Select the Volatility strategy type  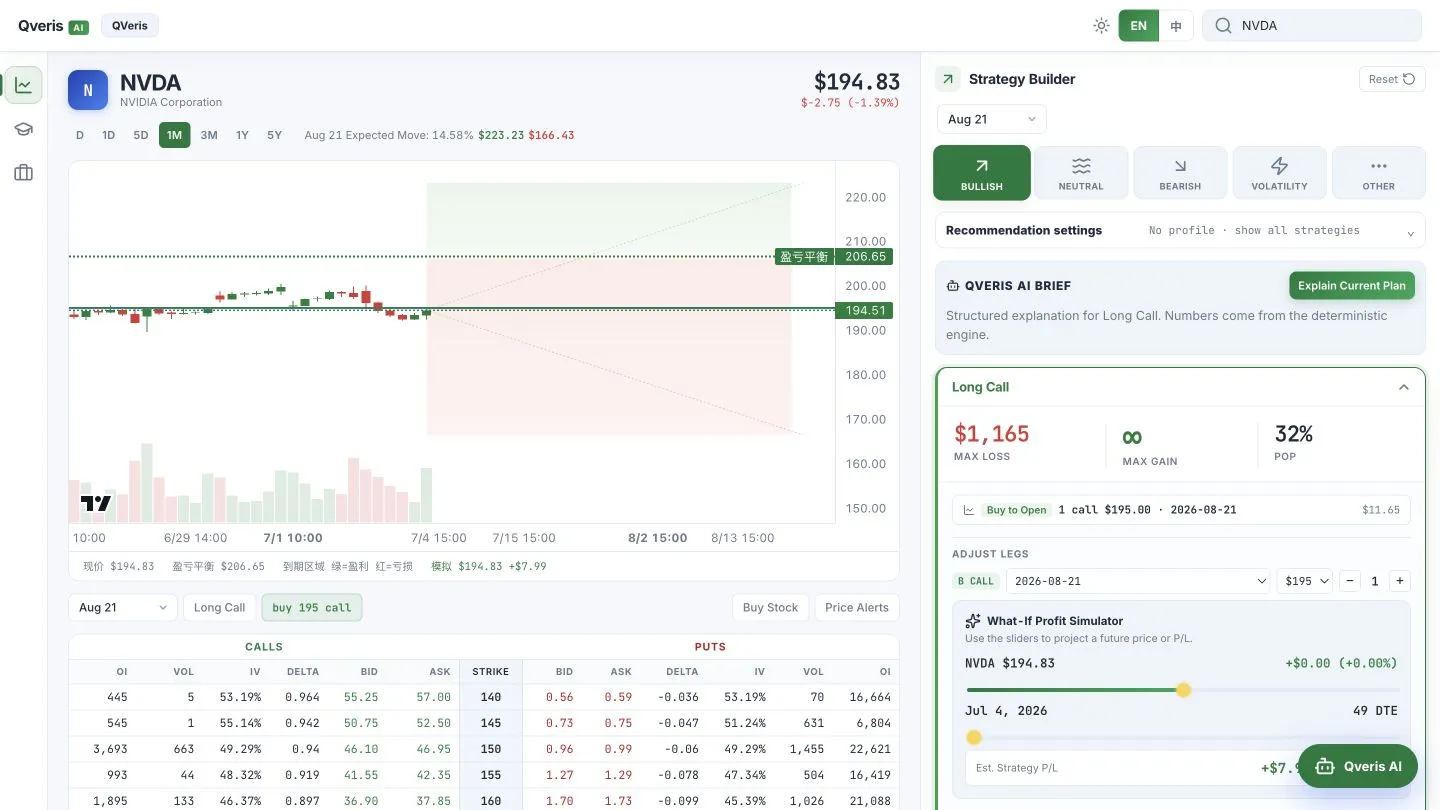(1279, 173)
